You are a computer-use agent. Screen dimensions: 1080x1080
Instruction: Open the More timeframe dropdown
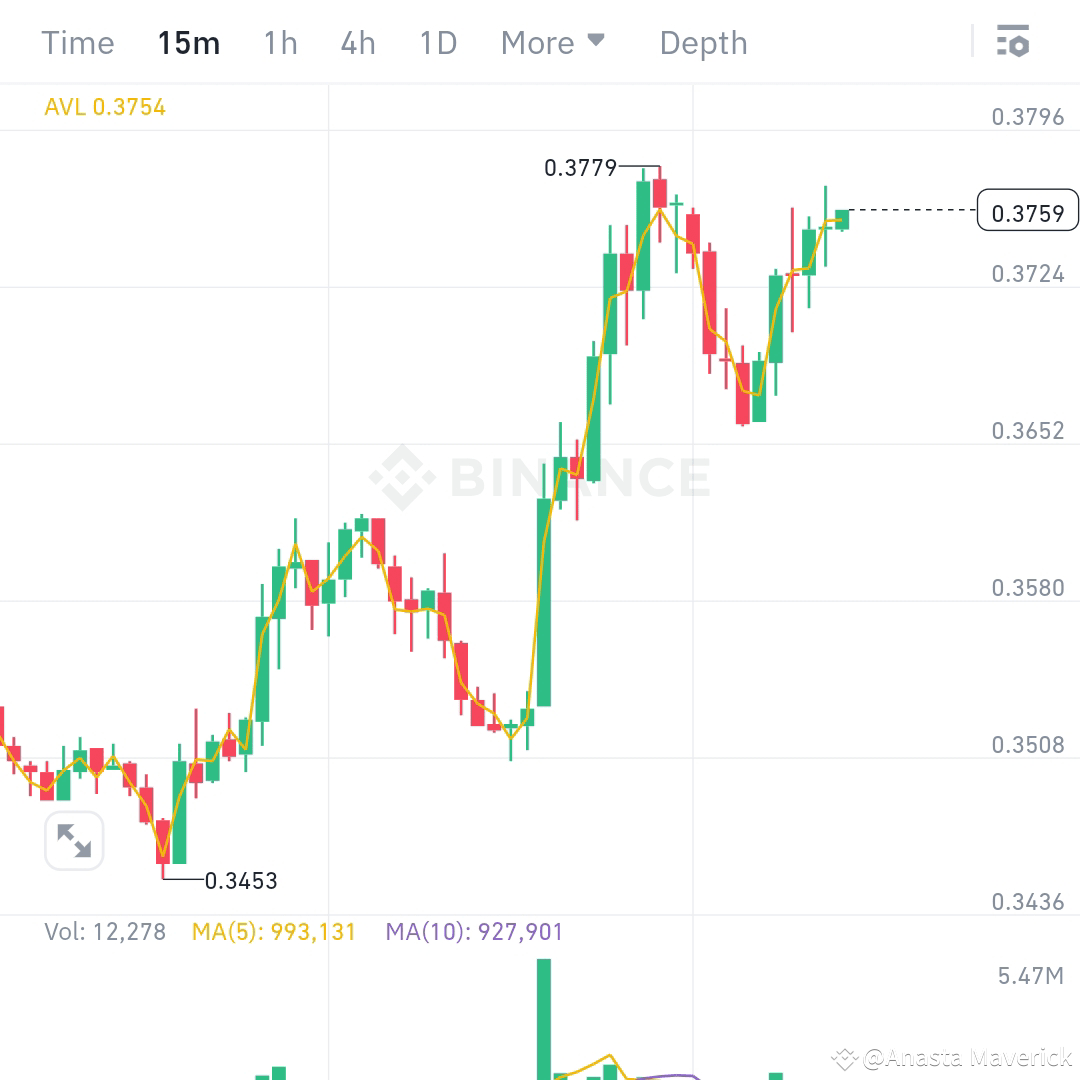coord(539,42)
